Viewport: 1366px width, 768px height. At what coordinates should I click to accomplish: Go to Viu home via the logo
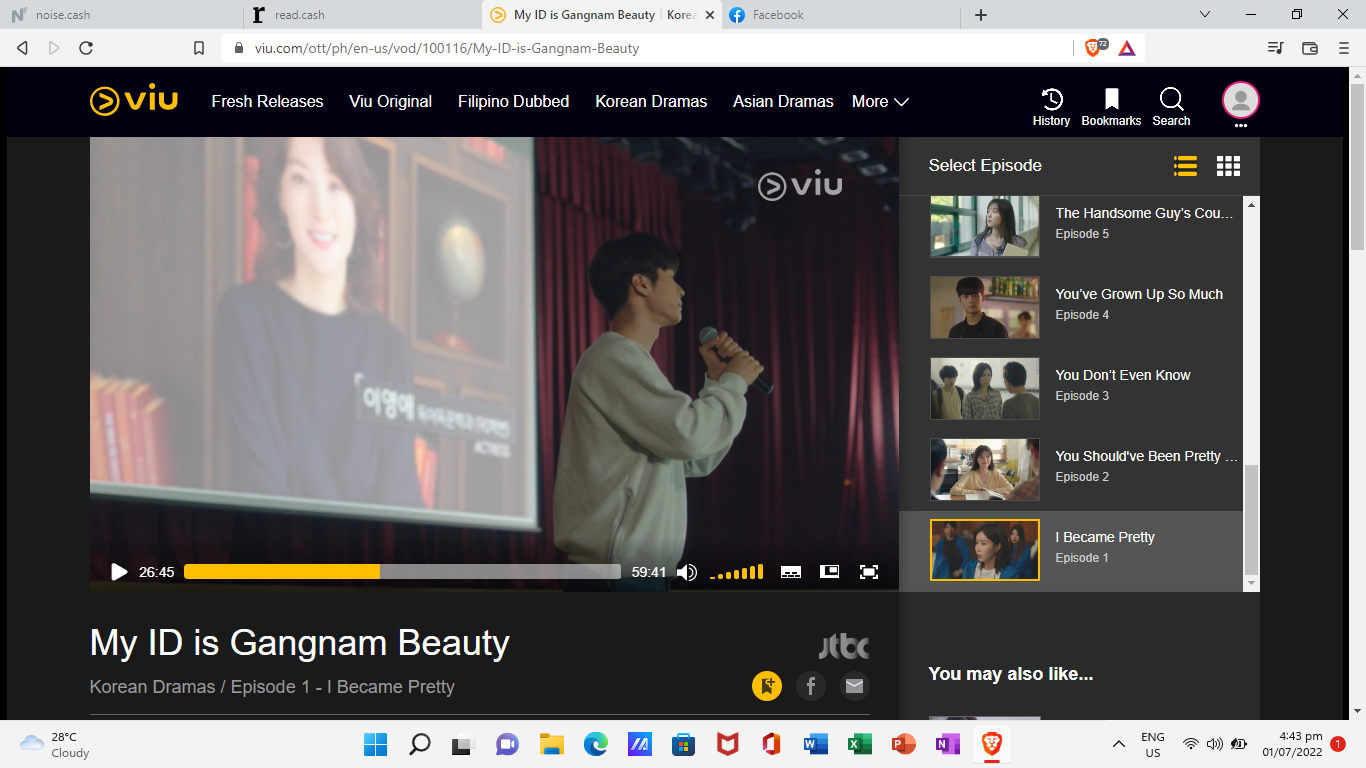pyautogui.click(x=134, y=101)
